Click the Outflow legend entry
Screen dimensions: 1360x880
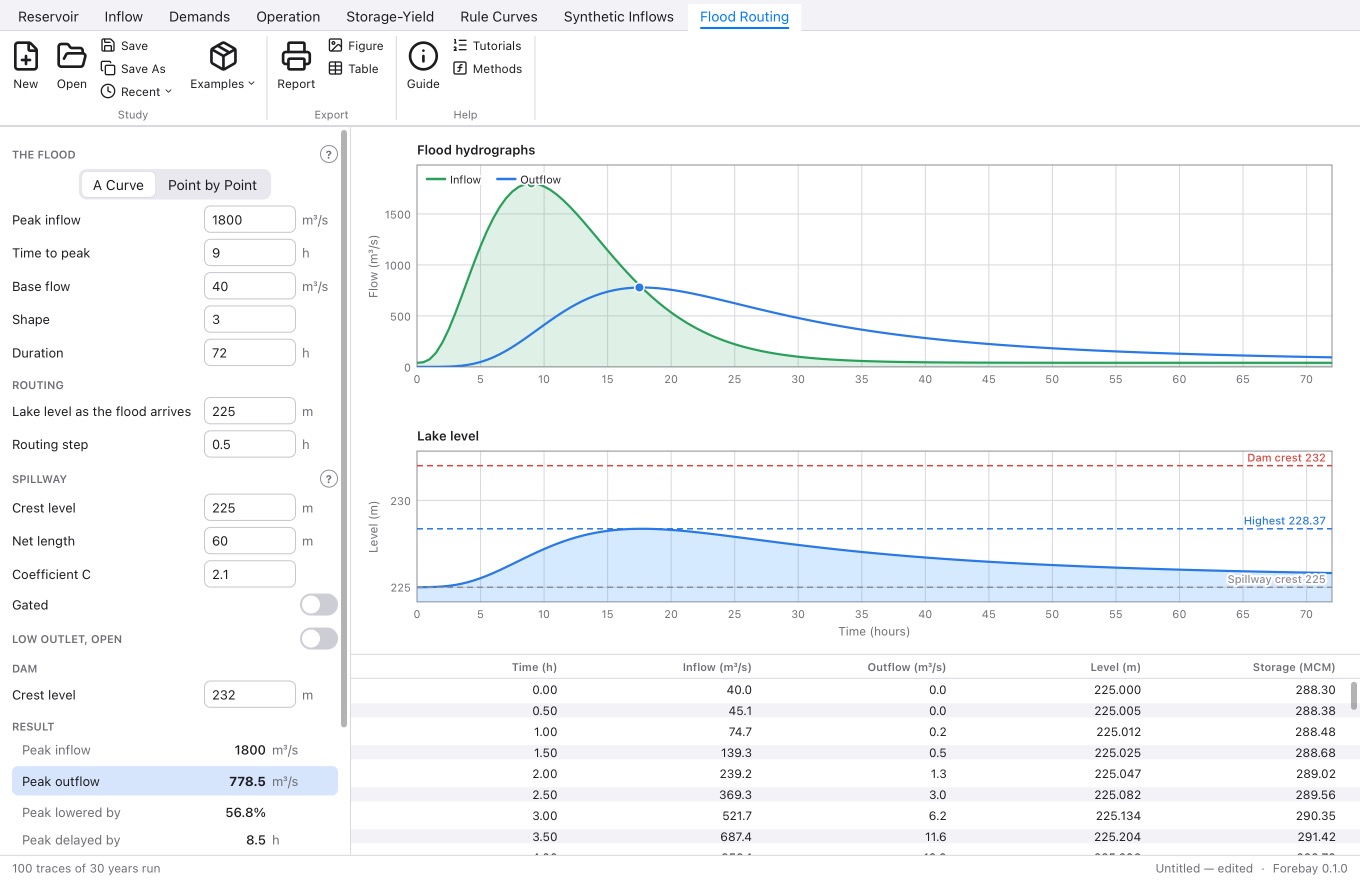[x=529, y=180]
